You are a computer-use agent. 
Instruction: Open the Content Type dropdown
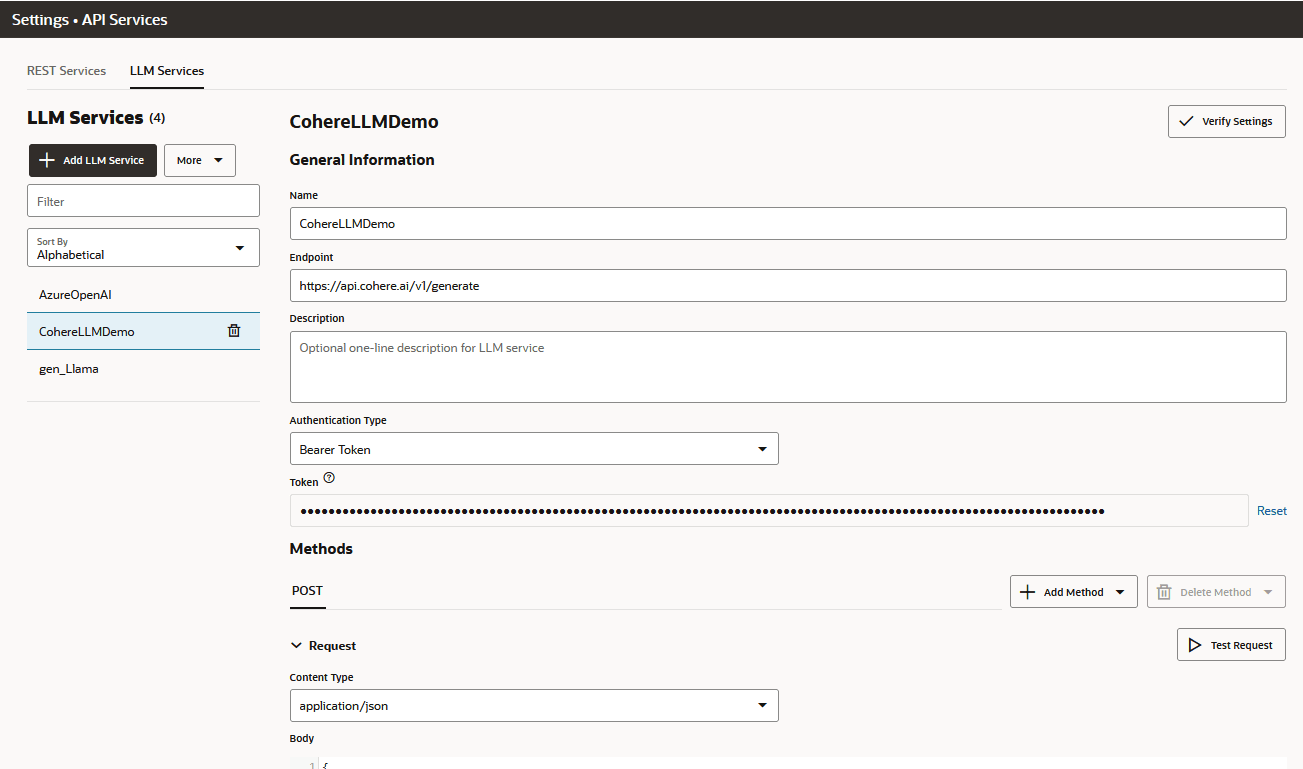[763, 705]
